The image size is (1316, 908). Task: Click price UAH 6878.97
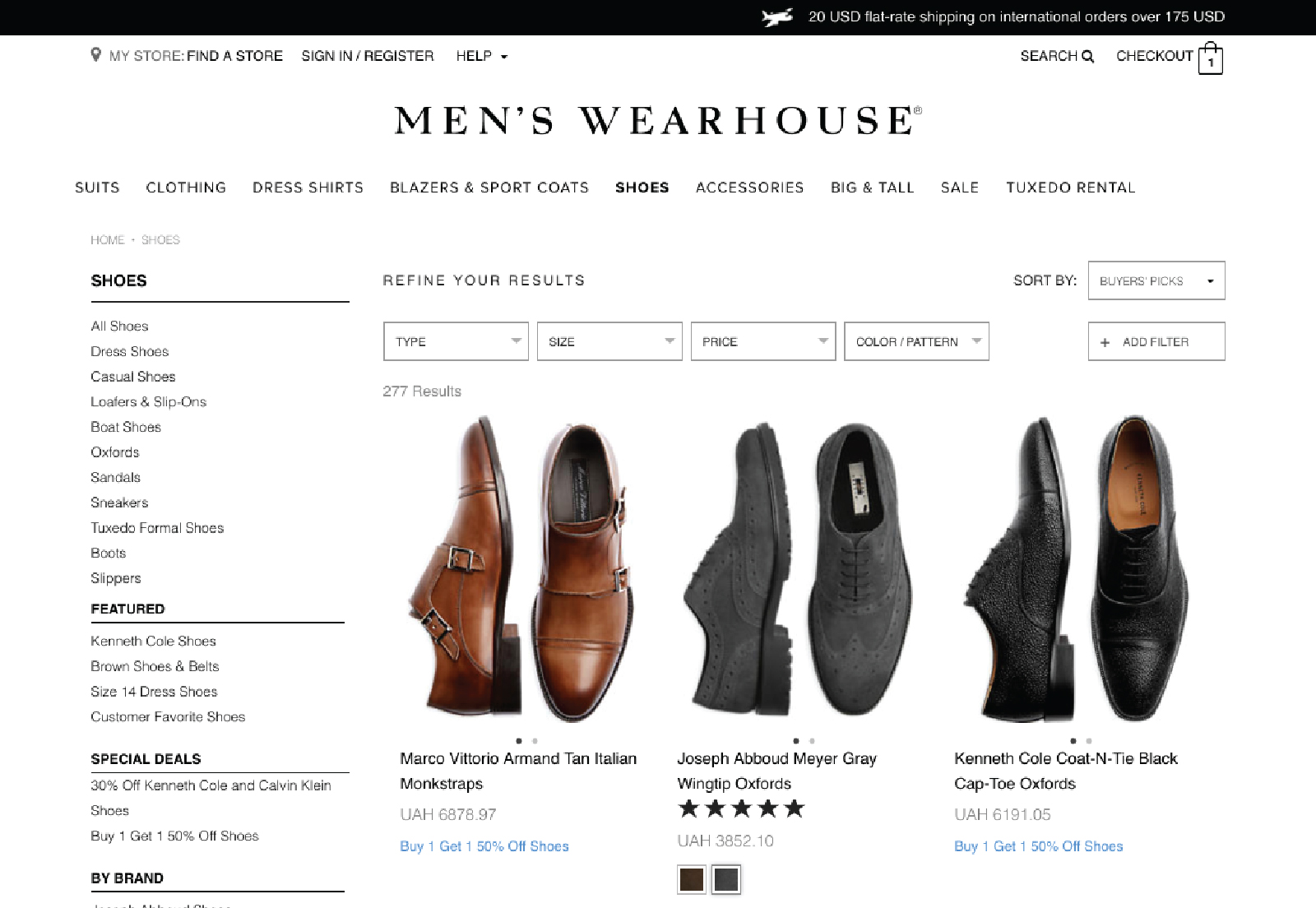point(448,815)
